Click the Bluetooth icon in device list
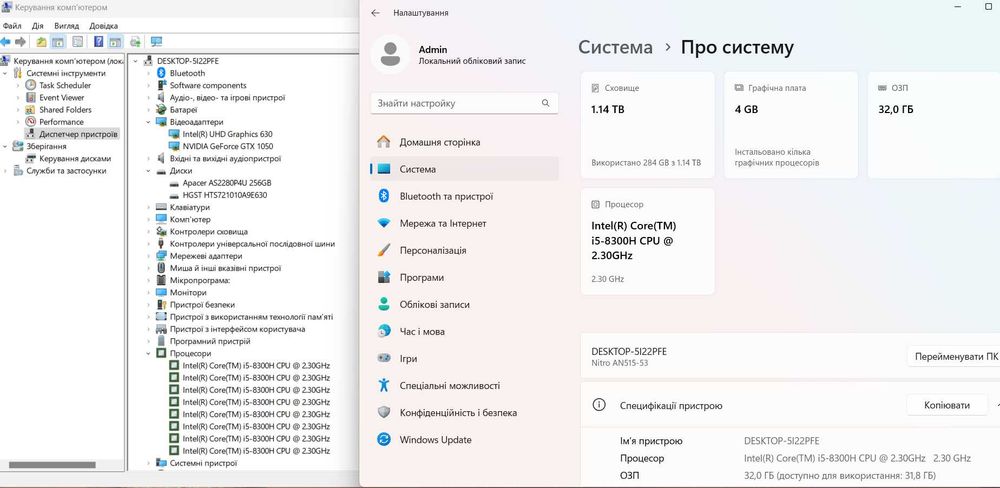This screenshot has width=1000, height=488. point(161,73)
